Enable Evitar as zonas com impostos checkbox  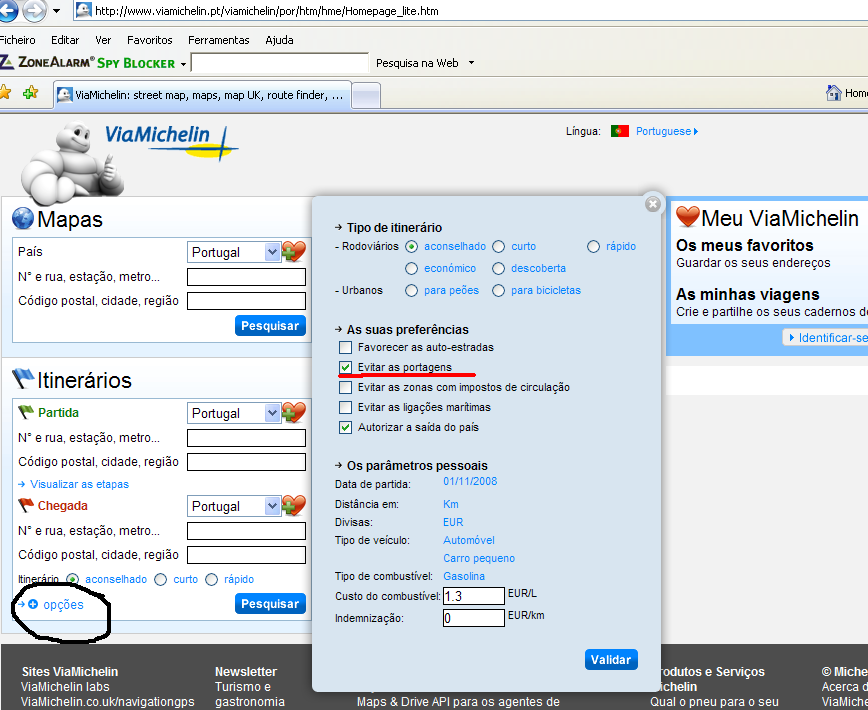pyautogui.click(x=345, y=387)
